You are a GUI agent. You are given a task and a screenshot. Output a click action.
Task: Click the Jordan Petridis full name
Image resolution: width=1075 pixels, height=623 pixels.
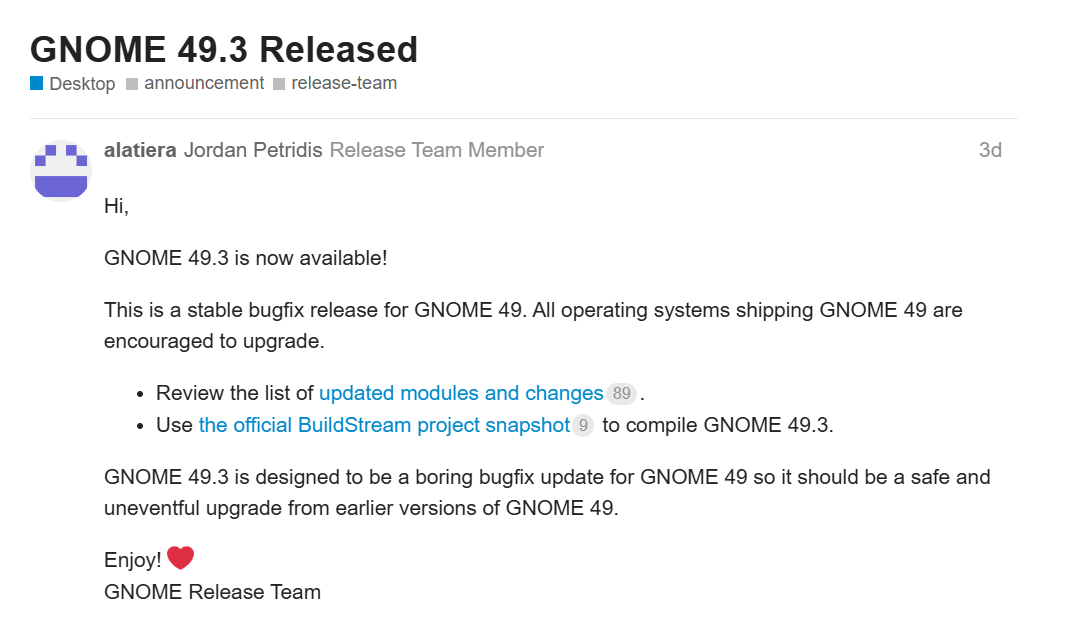pyautogui.click(x=253, y=150)
